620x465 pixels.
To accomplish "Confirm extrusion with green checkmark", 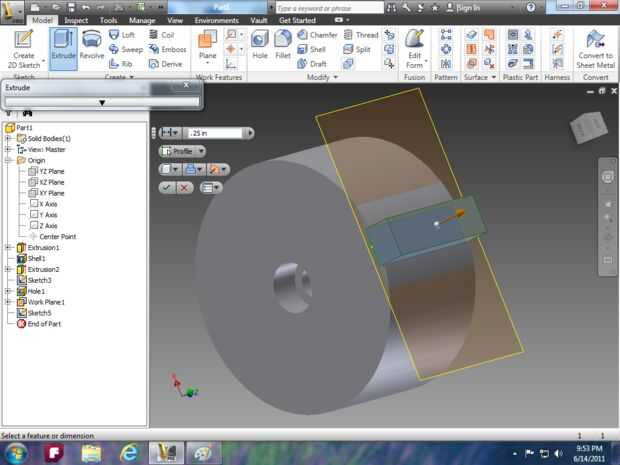I will pos(167,187).
